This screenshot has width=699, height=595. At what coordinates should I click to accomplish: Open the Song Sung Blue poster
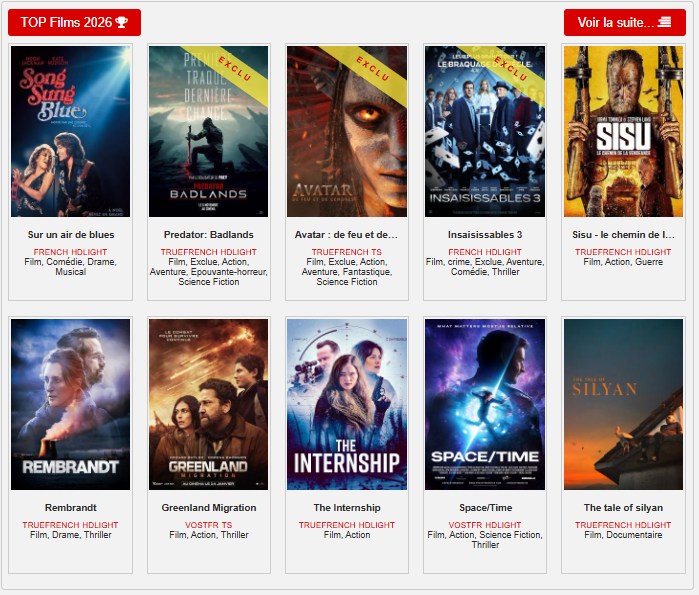(70, 131)
